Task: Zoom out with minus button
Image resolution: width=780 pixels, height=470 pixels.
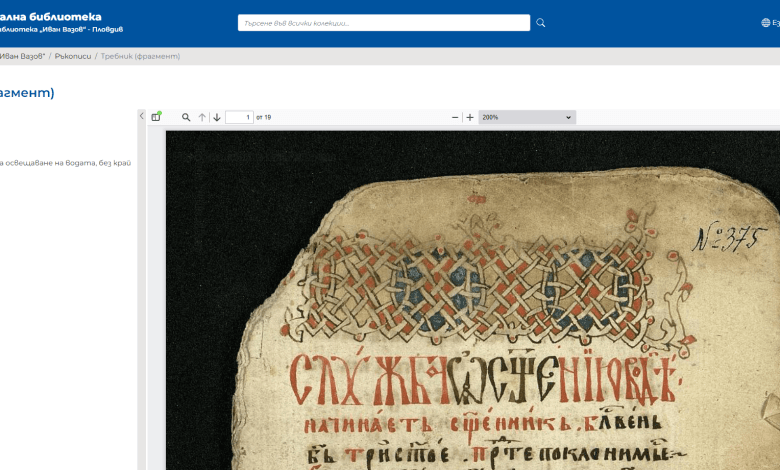Action: (455, 117)
